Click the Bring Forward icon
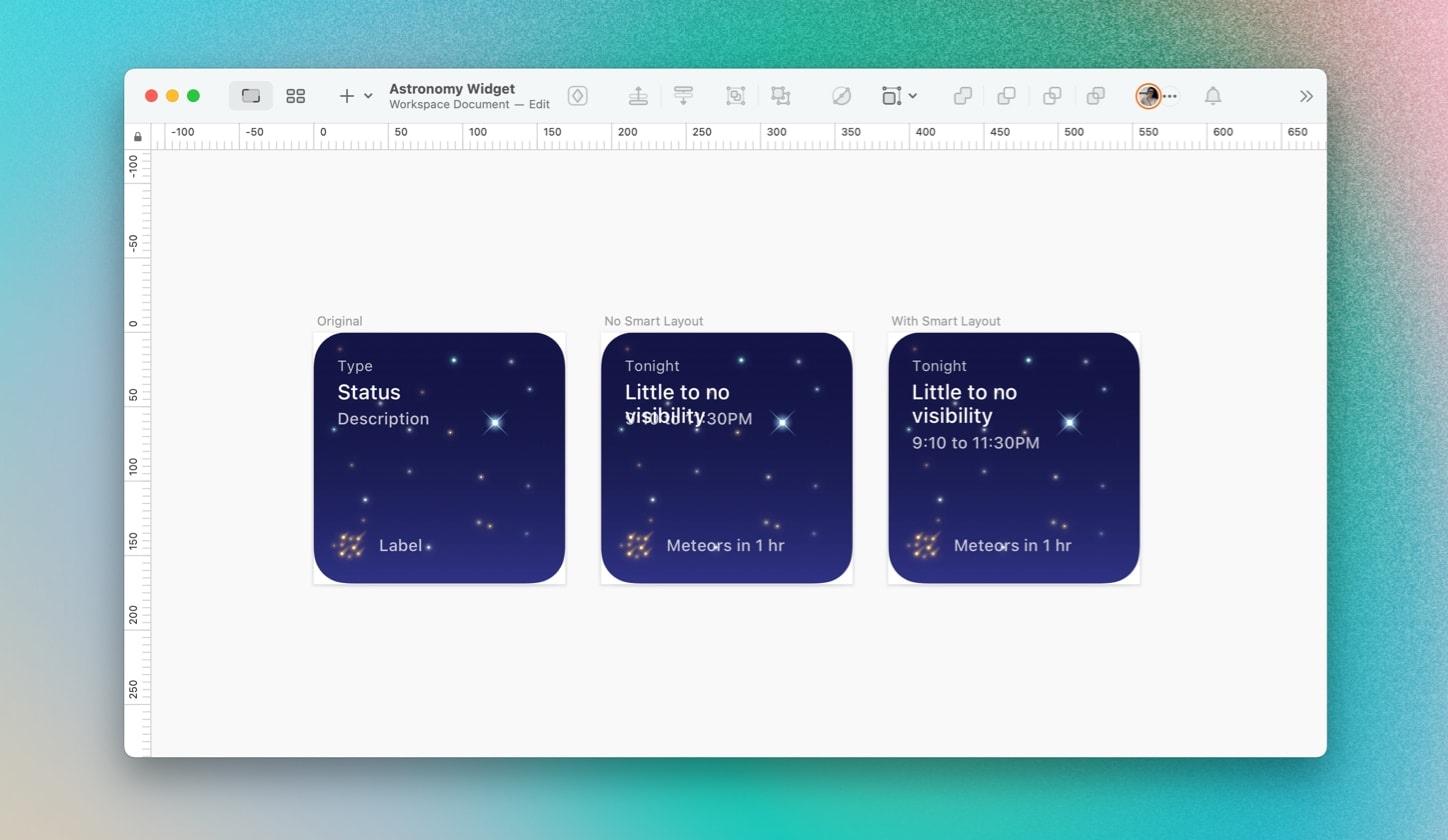This screenshot has height=840, width=1448. pyautogui.click(x=638, y=96)
